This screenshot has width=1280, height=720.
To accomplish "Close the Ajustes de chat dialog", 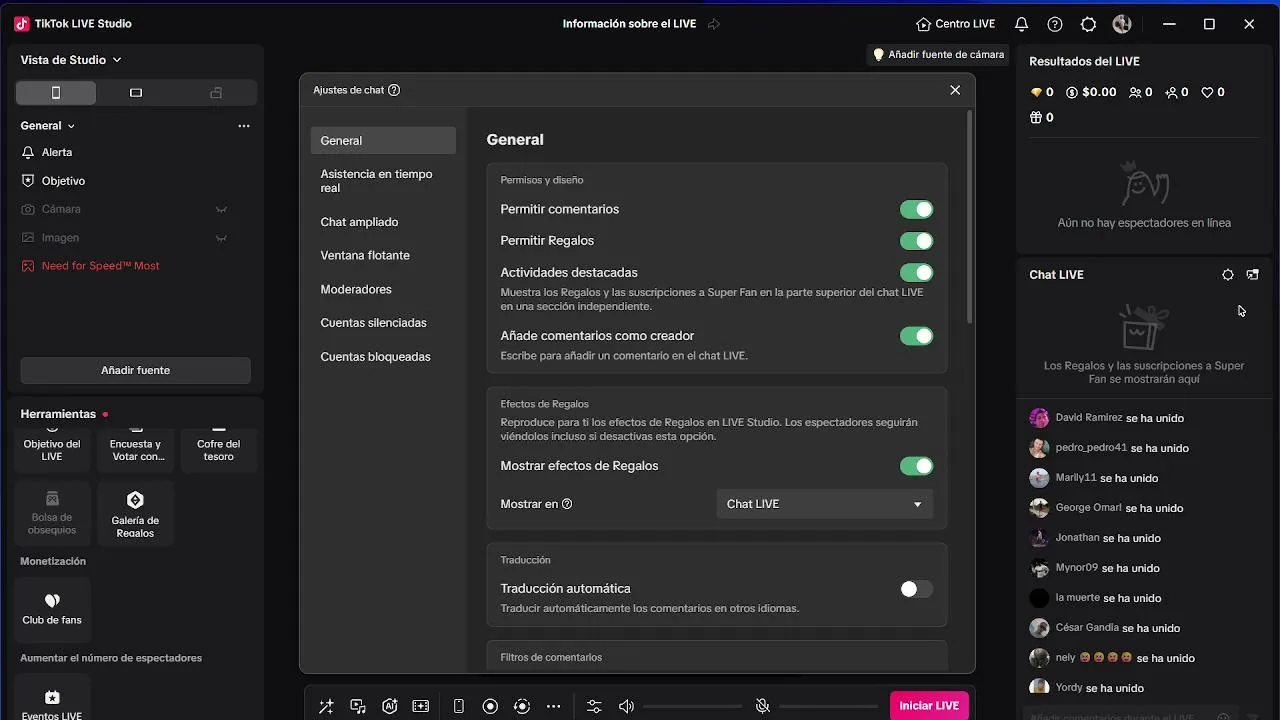I will pyautogui.click(x=955, y=90).
